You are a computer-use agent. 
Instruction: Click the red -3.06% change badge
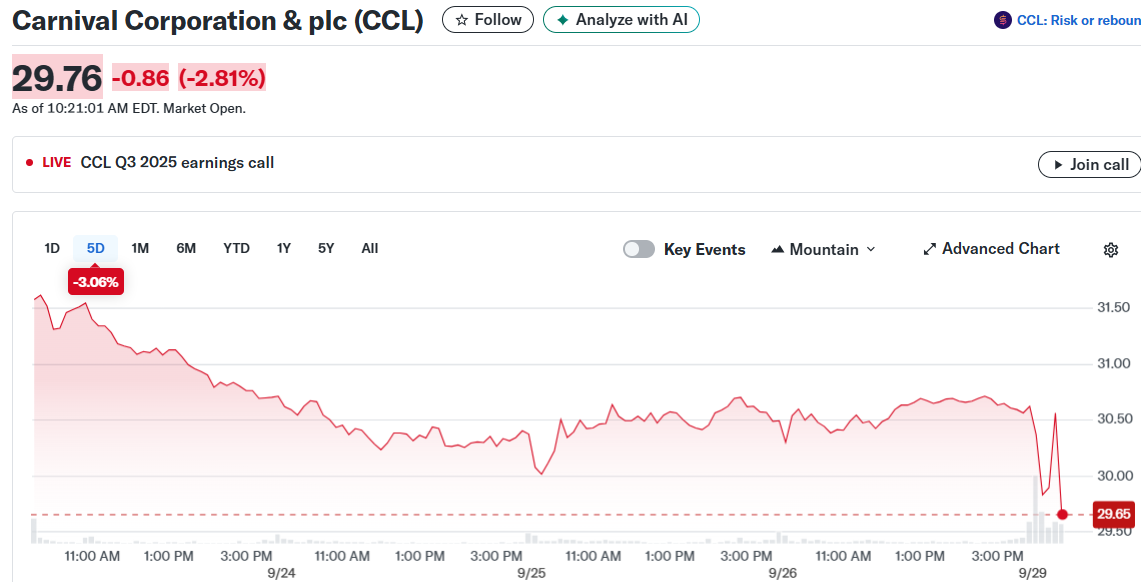[x=96, y=282]
